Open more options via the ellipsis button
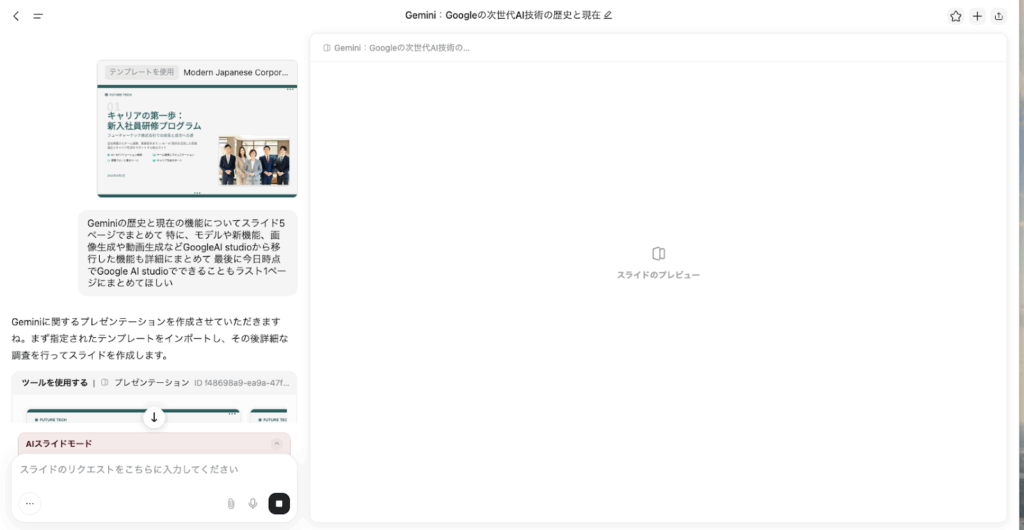Viewport: 1024px width, 530px height. tap(30, 504)
